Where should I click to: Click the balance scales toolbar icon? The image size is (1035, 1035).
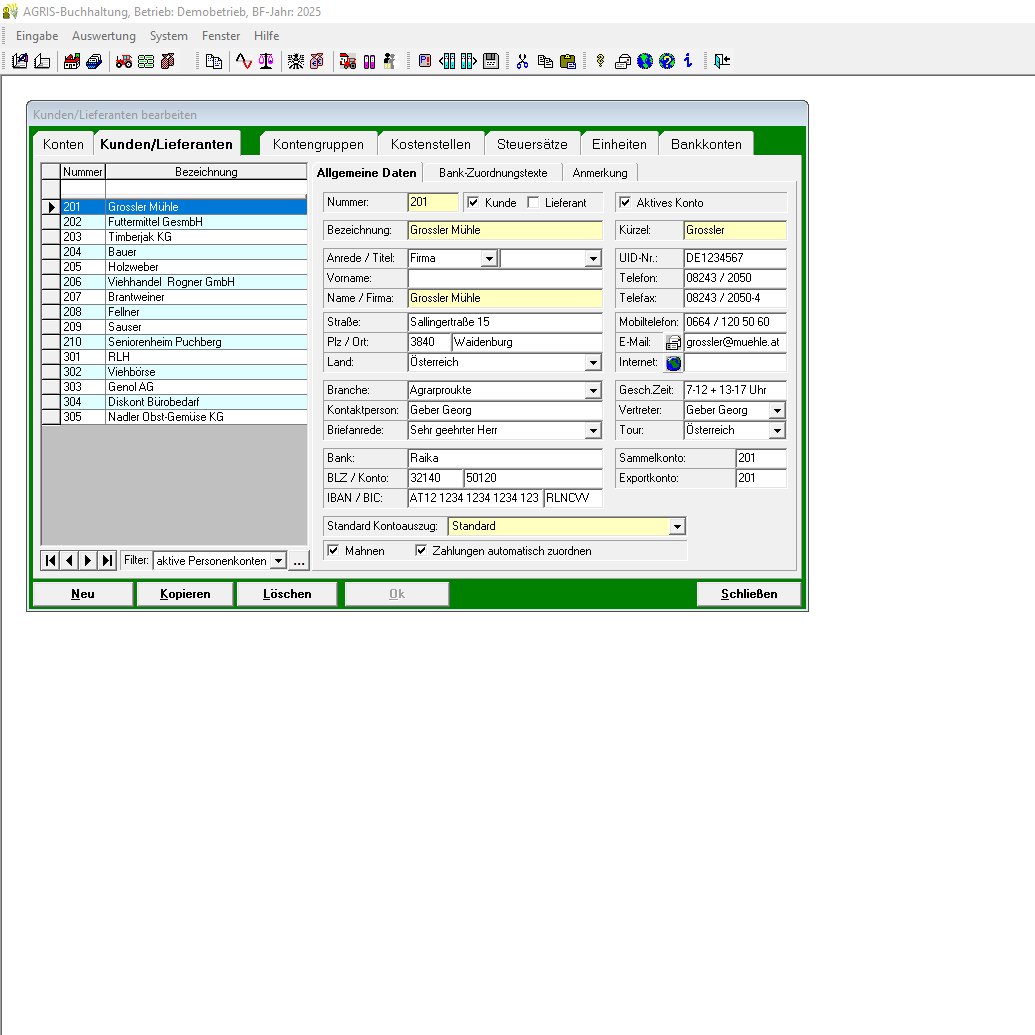point(265,61)
